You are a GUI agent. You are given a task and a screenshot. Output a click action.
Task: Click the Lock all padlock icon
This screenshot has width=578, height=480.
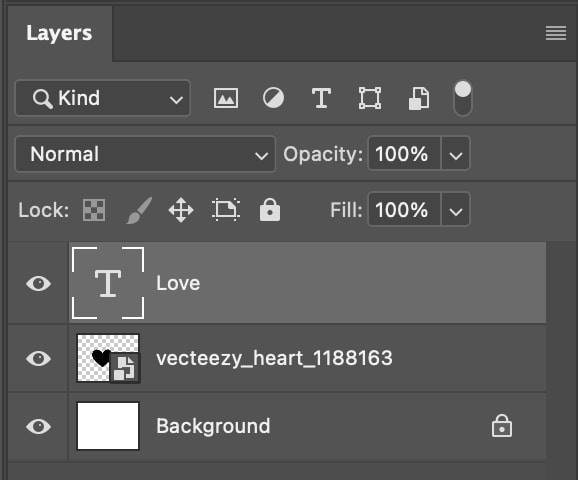(270, 209)
